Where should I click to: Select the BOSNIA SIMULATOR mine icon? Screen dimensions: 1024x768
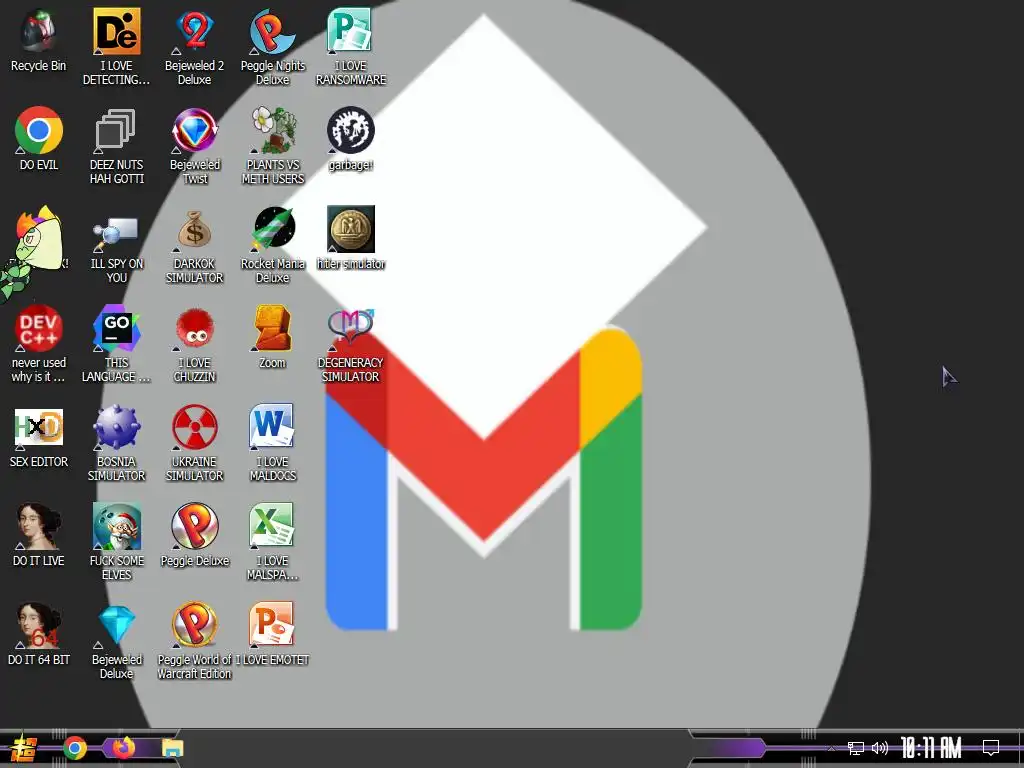(116, 427)
